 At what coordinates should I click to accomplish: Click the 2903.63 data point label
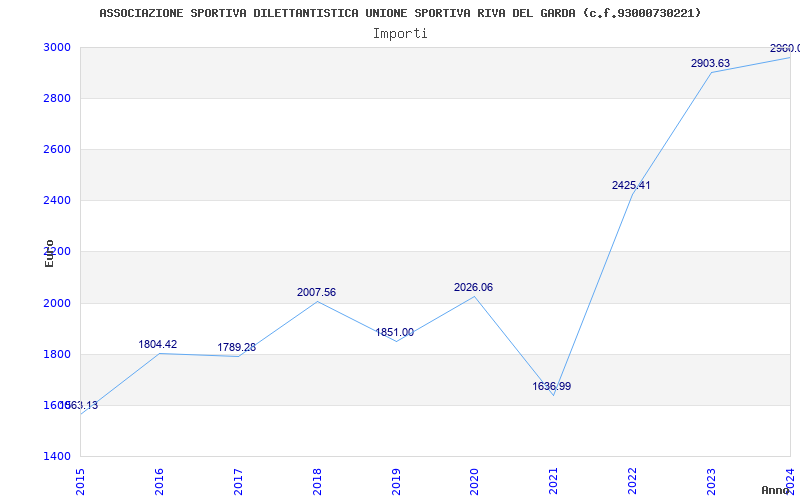click(710, 64)
